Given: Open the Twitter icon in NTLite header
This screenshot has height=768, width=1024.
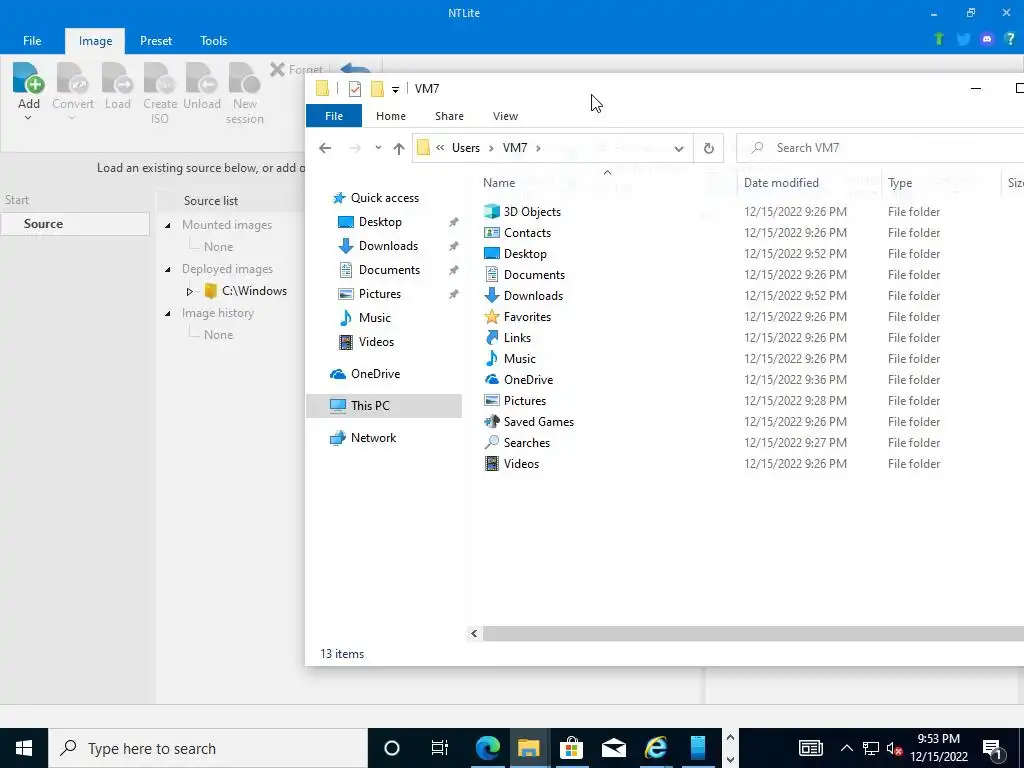Looking at the screenshot, I should (x=963, y=39).
